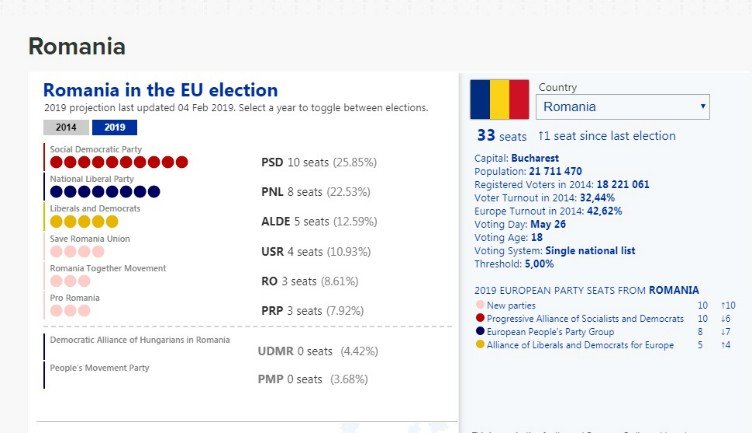Open the Country dropdown showing Romania
Screen dimensions: 752x433
(x=623, y=106)
